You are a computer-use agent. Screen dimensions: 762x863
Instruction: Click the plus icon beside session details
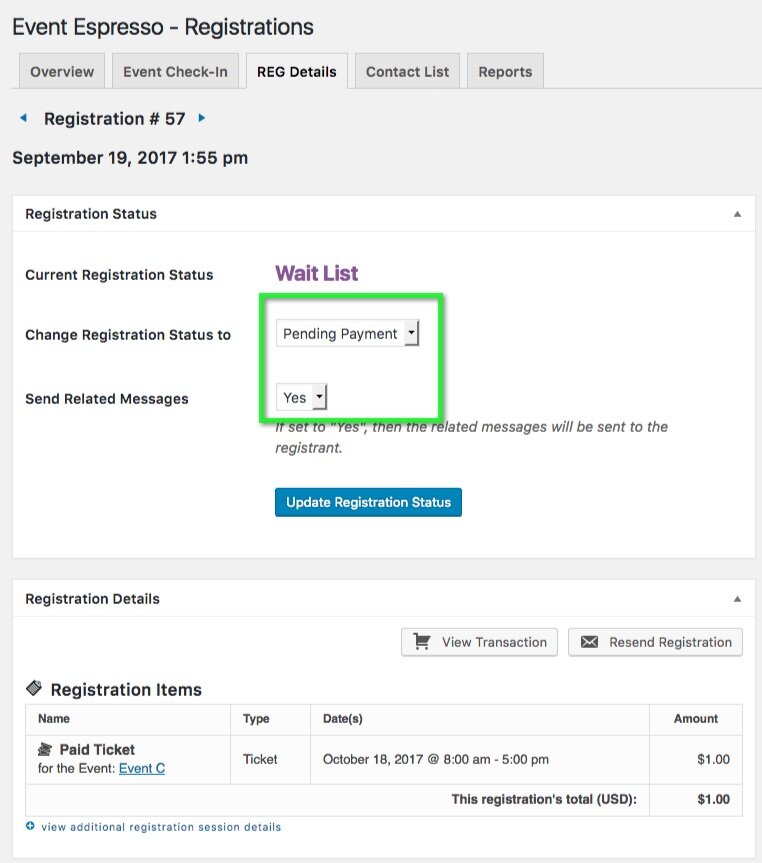coord(30,827)
